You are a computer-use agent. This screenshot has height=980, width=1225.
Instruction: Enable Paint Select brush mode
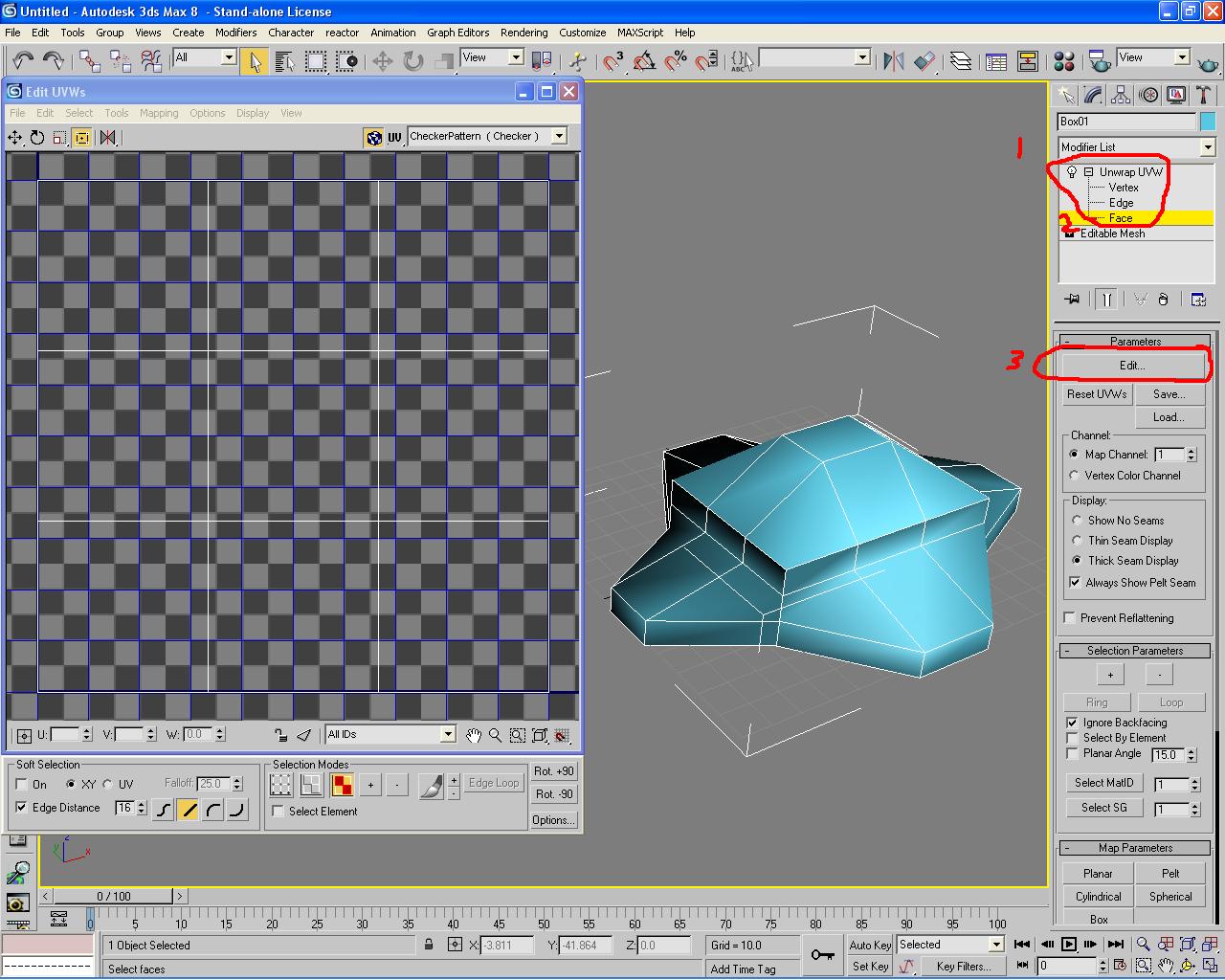[432, 787]
